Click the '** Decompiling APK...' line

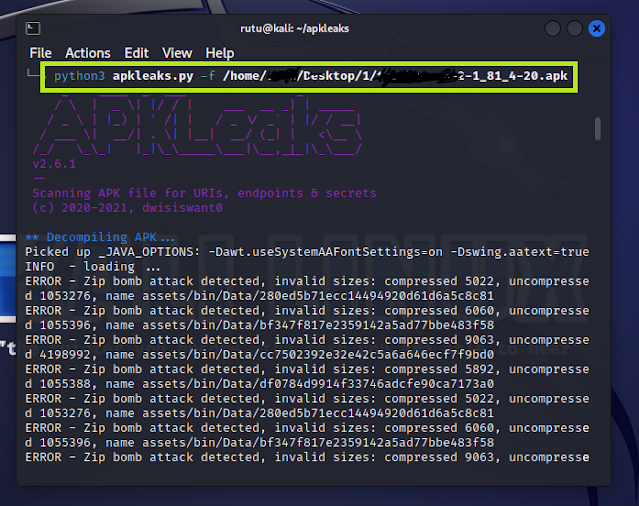[100, 237]
